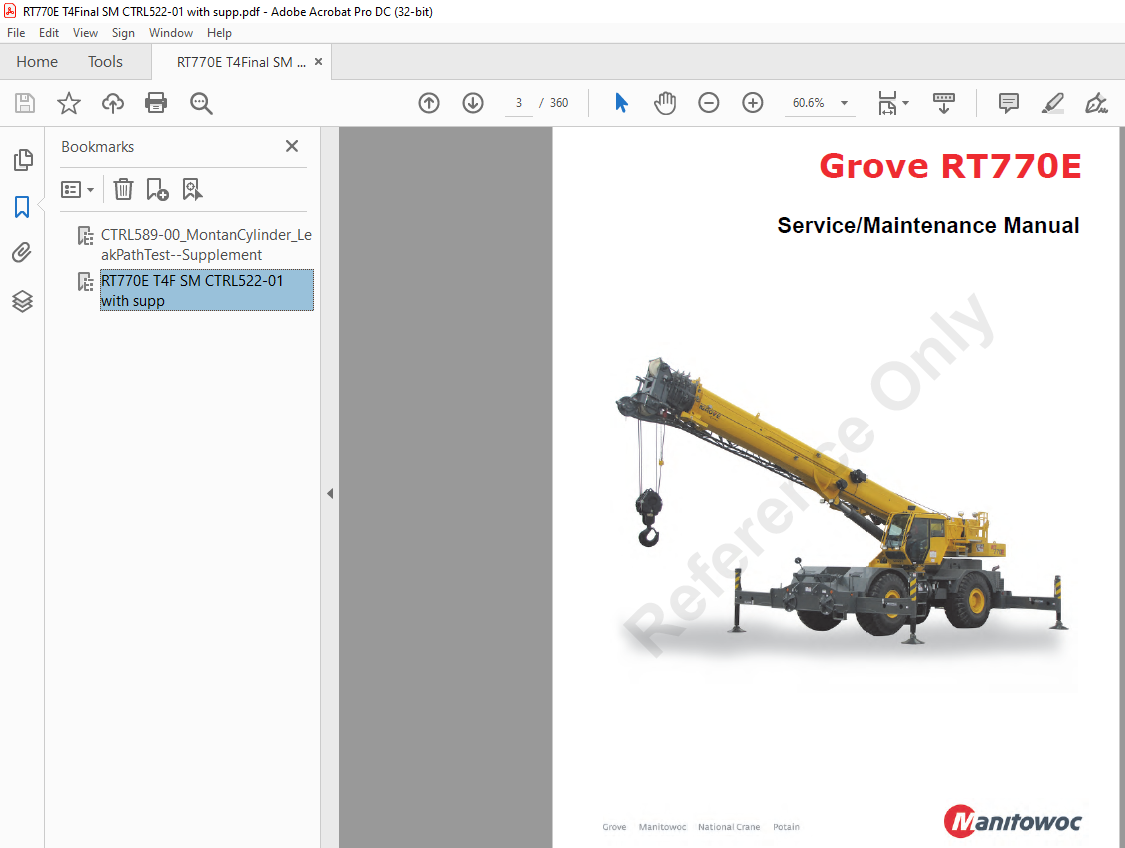Go to the next page arrow

(473, 103)
